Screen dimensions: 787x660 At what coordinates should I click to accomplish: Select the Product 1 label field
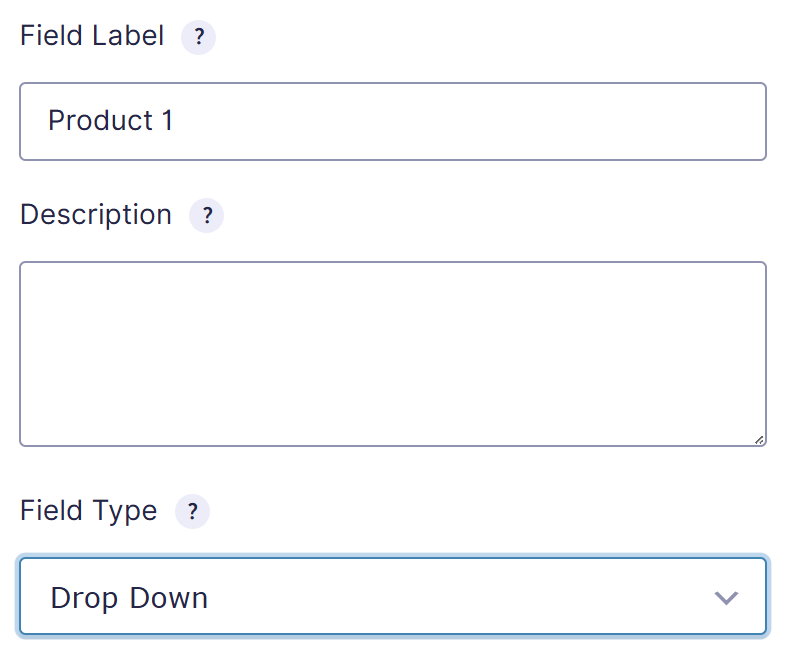click(x=393, y=121)
